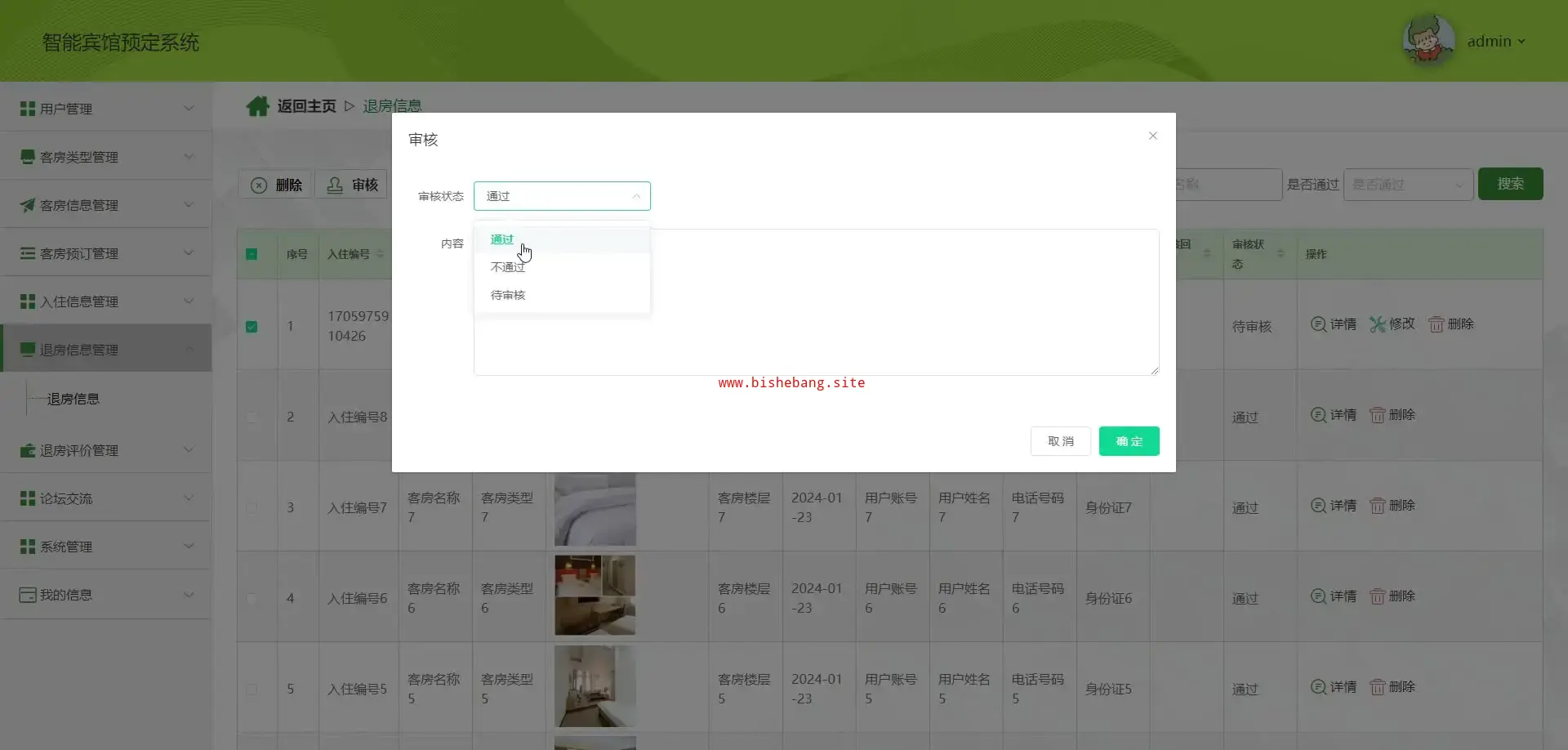Click the grid icon beside 入住信息管理
The width and height of the screenshot is (1568, 750).
[28, 301]
